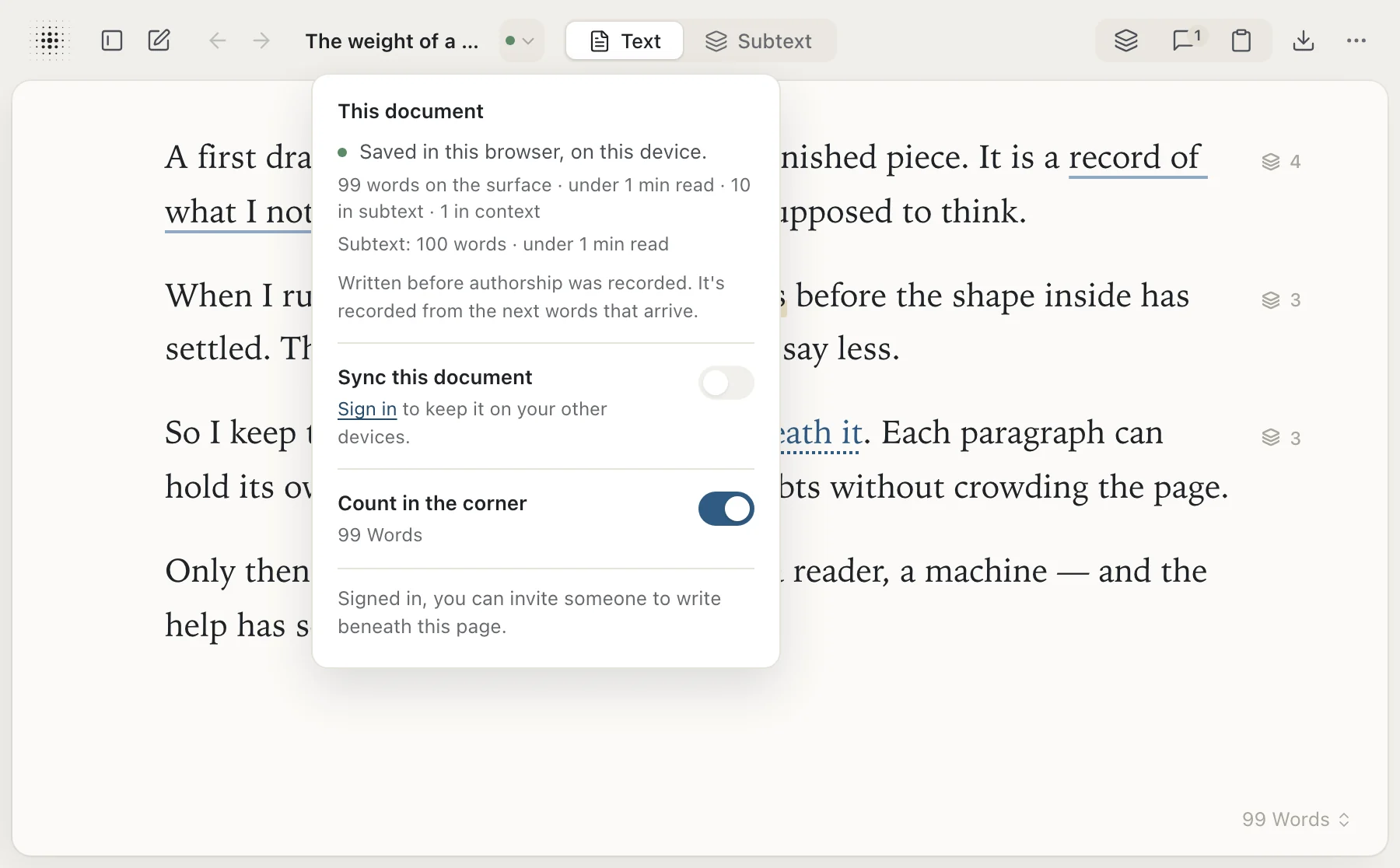Click 'Subtext: 100 words' line
The height and width of the screenshot is (868, 1400).
[503, 244]
